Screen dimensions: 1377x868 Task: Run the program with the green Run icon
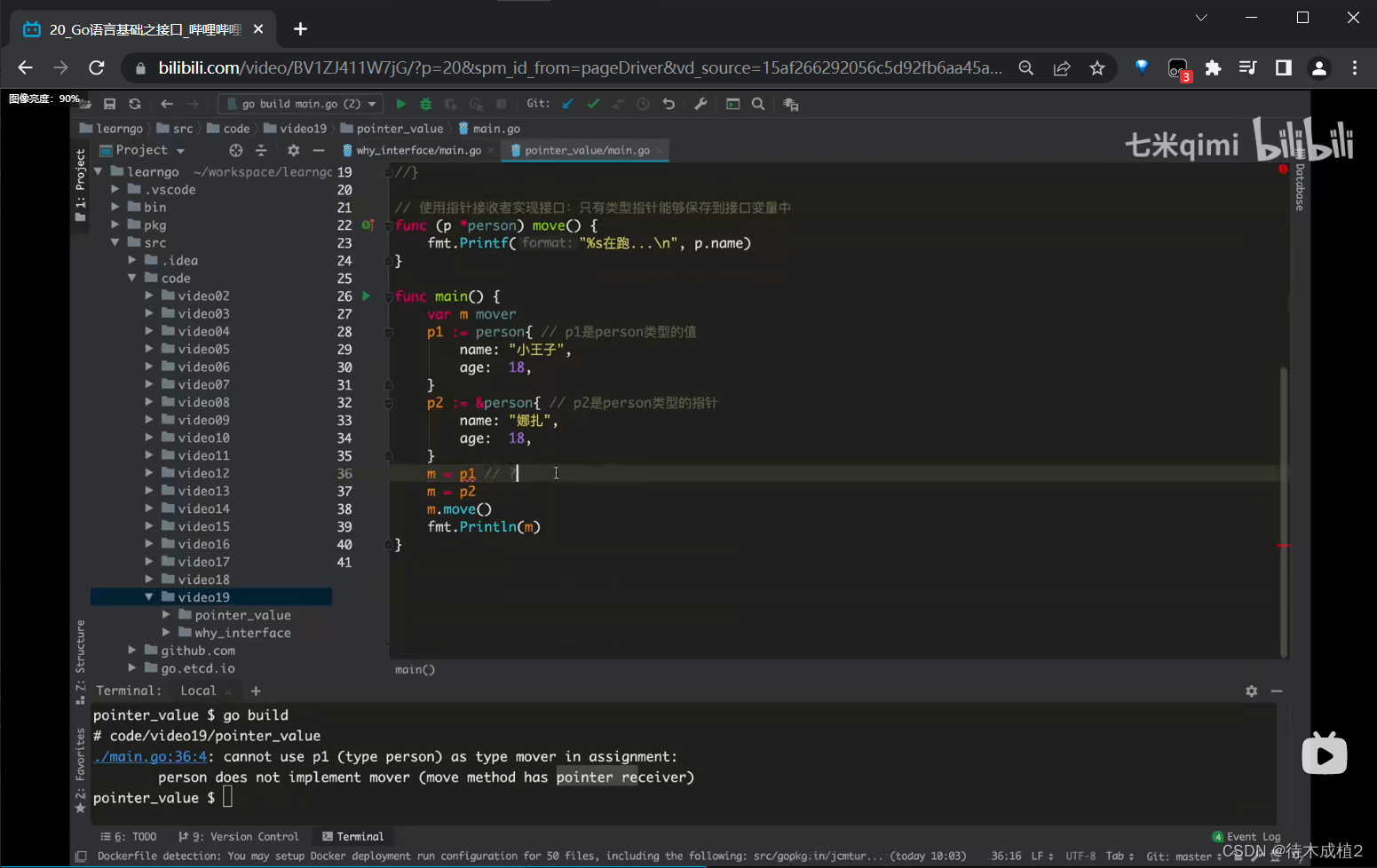coord(400,104)
